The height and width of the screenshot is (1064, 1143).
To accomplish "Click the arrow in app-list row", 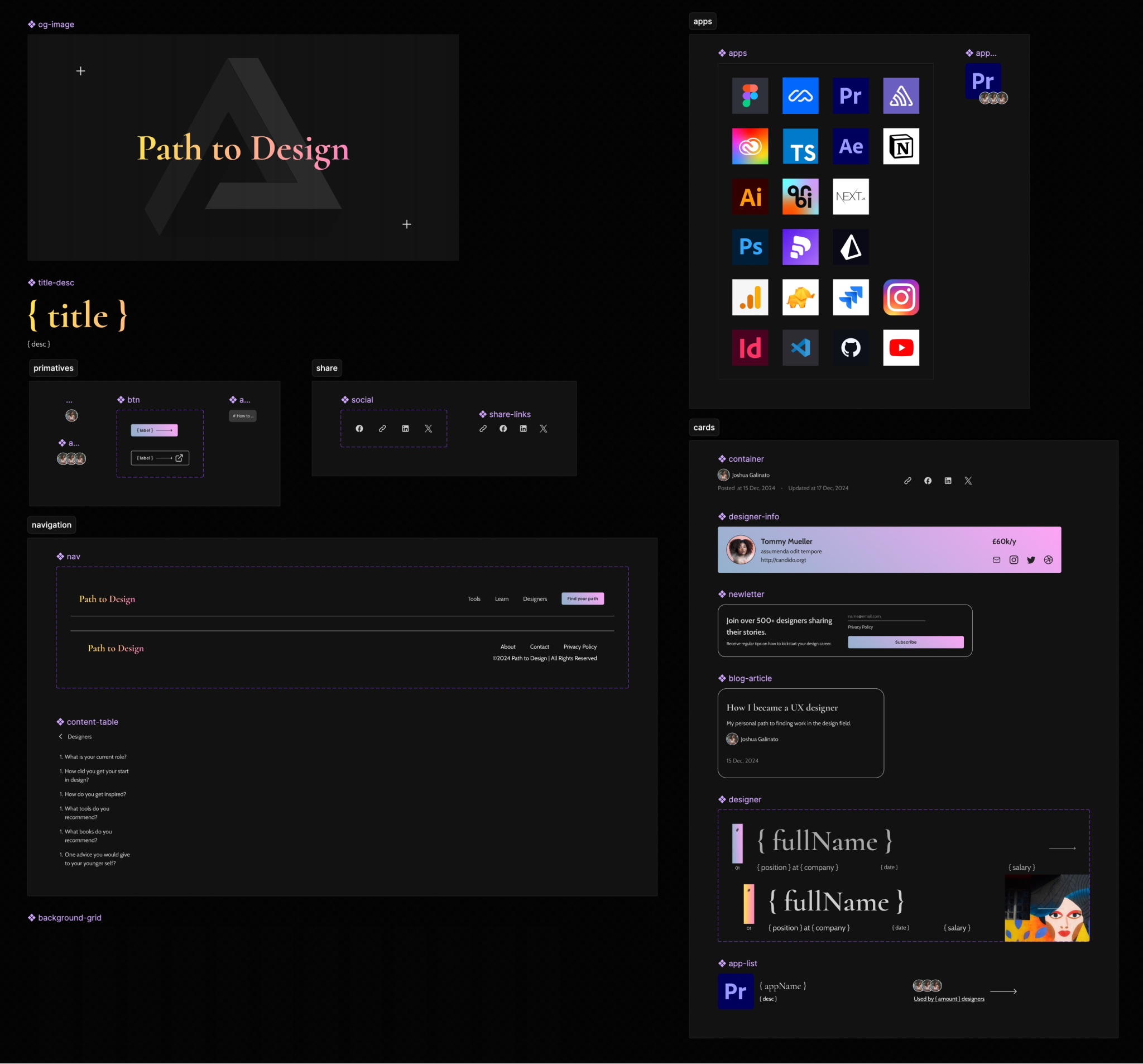I will [x=1003, y=991].
